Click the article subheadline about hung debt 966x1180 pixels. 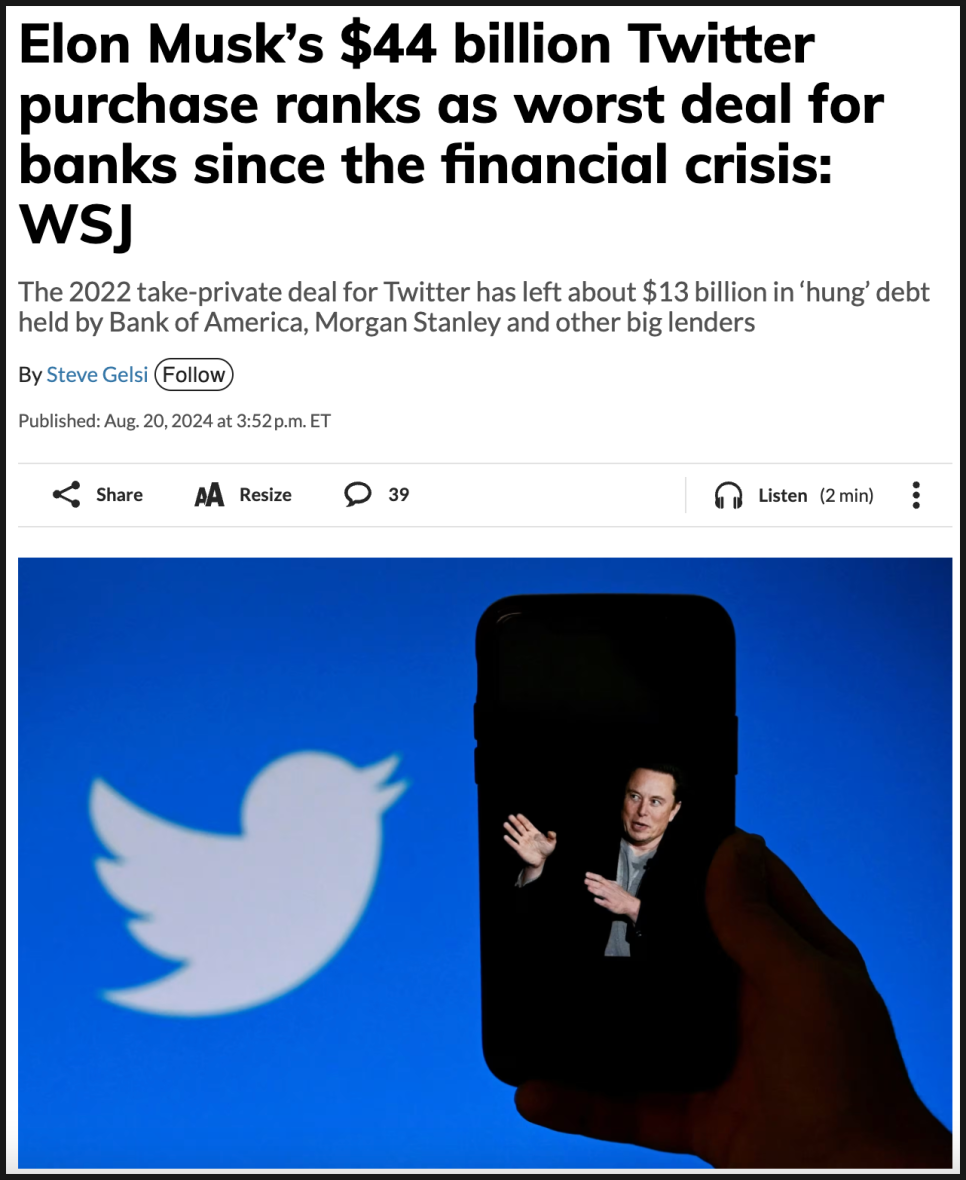click(x=474, y=306)
